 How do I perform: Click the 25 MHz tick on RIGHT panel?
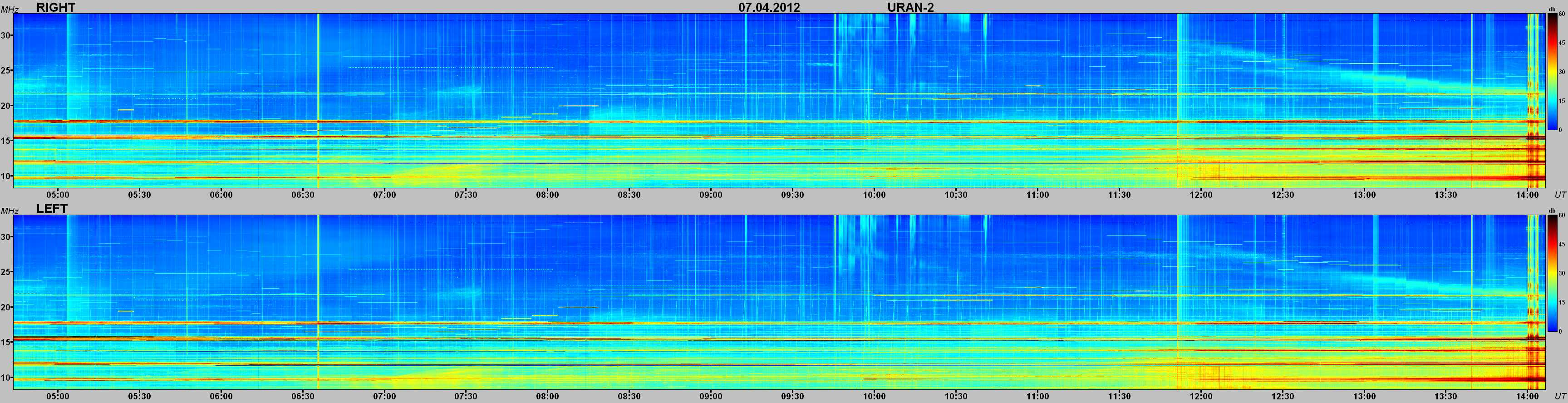[x=6, y=71]
